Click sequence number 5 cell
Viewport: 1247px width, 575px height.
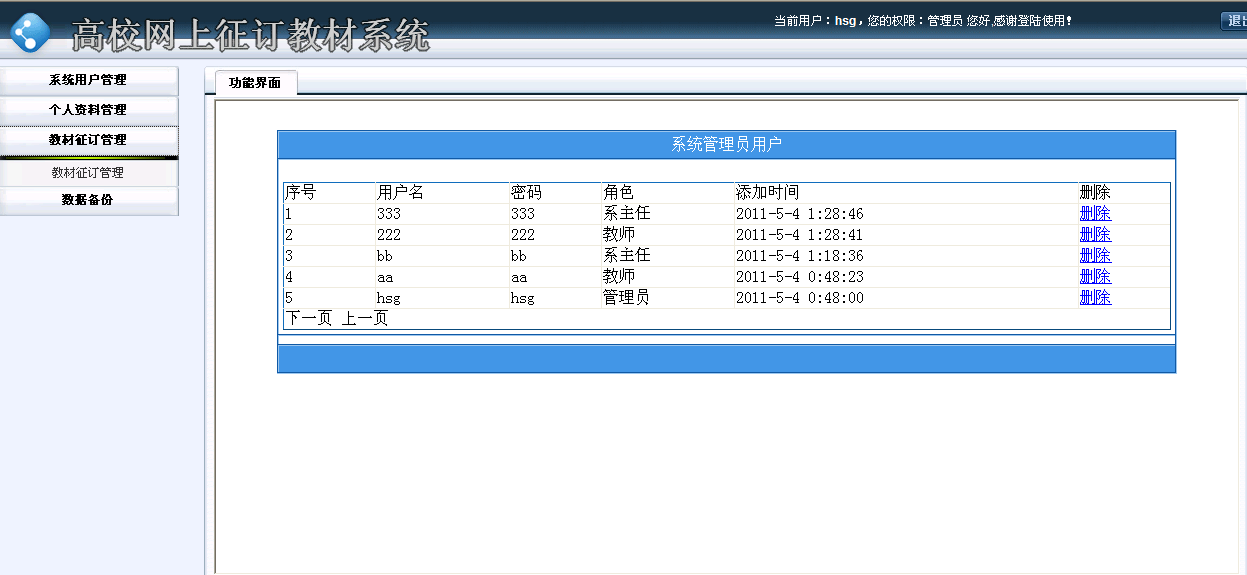coord(289,298)
